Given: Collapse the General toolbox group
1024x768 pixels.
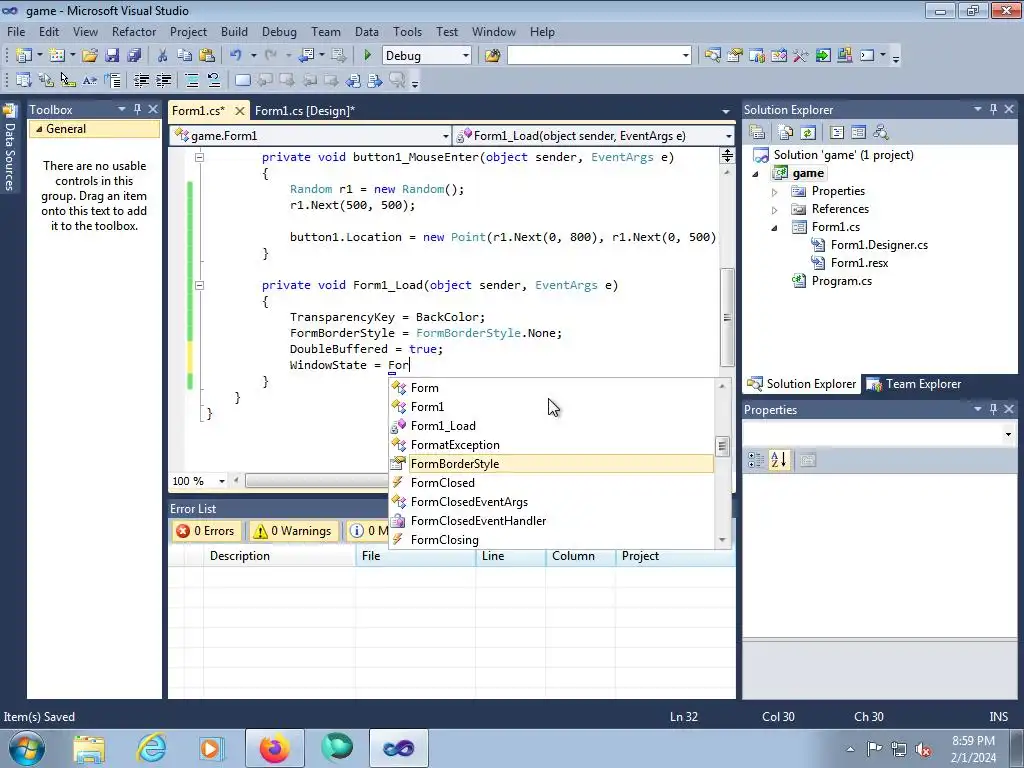Looking at the screenshot, I should [x=39, y=129].
